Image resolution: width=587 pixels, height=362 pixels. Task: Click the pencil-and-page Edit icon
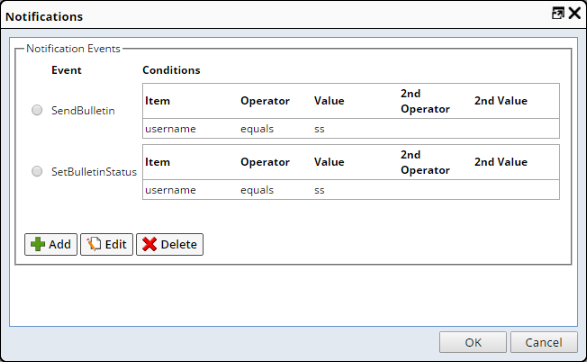(94, 244)
